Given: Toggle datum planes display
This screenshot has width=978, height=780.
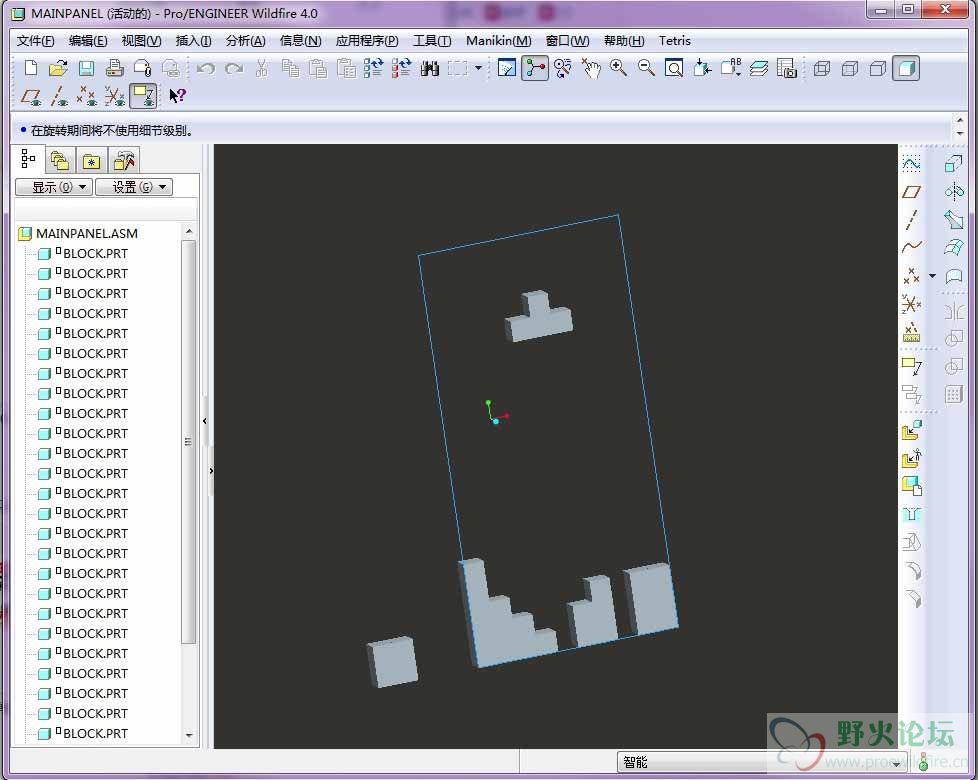Looking at the screenshot, I should click(x=31, y=97).
